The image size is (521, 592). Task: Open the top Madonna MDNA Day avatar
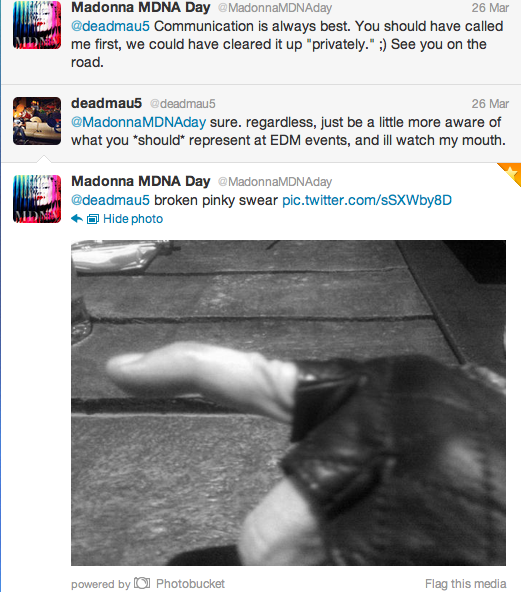[x=37, y=25]
